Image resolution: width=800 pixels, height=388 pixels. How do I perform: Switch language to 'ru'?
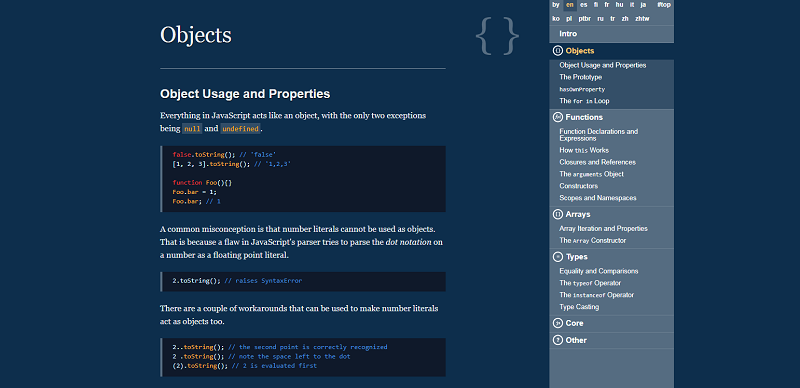(x=601, y=18)
